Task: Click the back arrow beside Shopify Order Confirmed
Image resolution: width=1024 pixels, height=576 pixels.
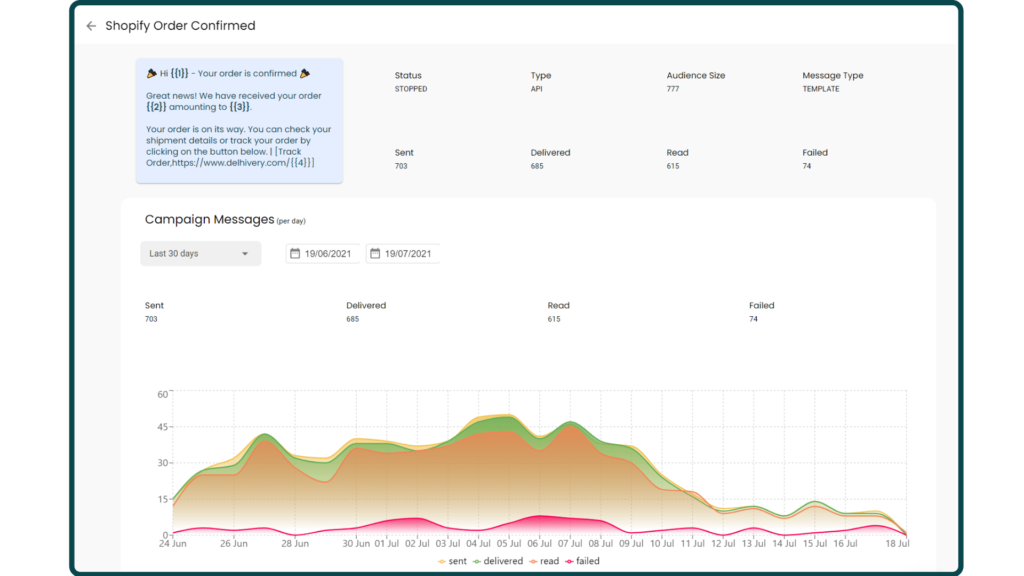Action: 91,26
